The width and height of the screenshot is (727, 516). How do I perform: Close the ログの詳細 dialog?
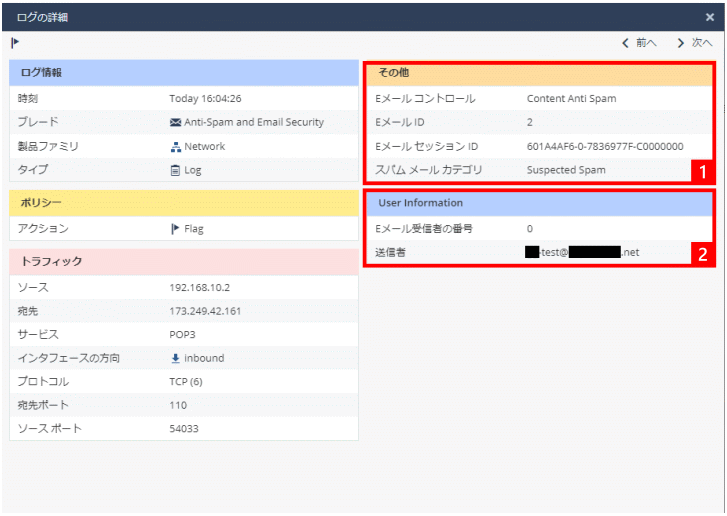coord(710,17)
